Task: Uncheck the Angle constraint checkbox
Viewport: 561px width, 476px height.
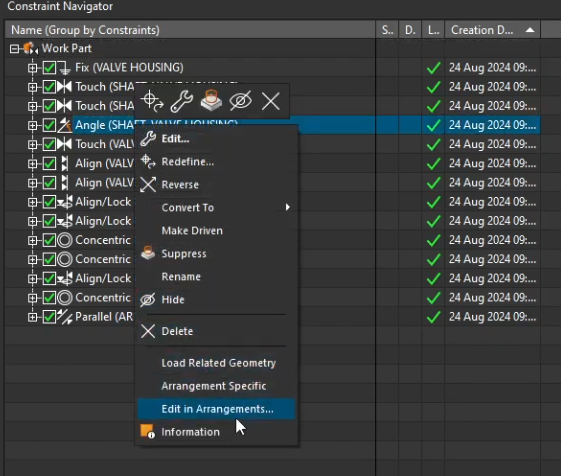Action: (49, 125)
